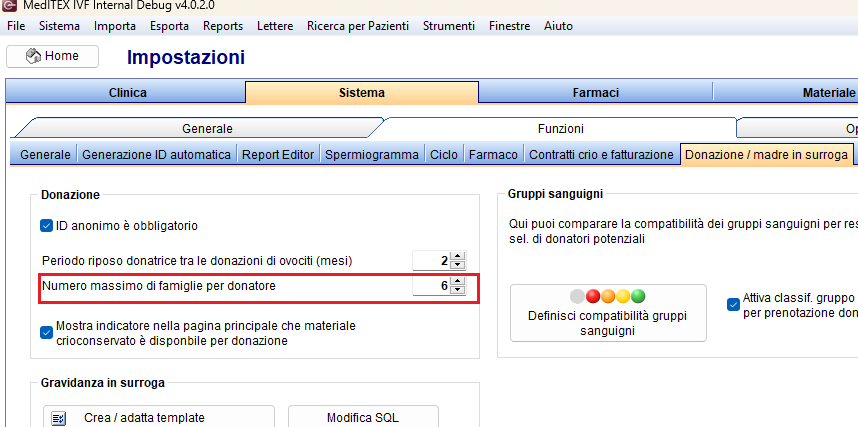
Task: Click Crea / adatta template button
Action: pyautogui.click(x=159, y=418)
